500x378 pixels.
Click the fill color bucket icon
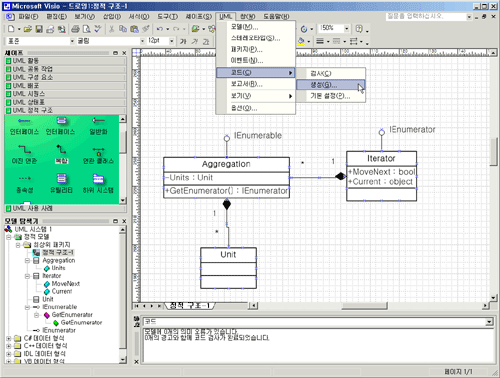[301, 41]
